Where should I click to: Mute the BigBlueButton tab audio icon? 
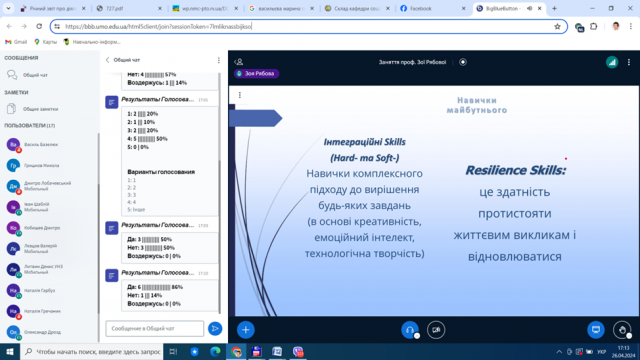click(x=529, y=8)
